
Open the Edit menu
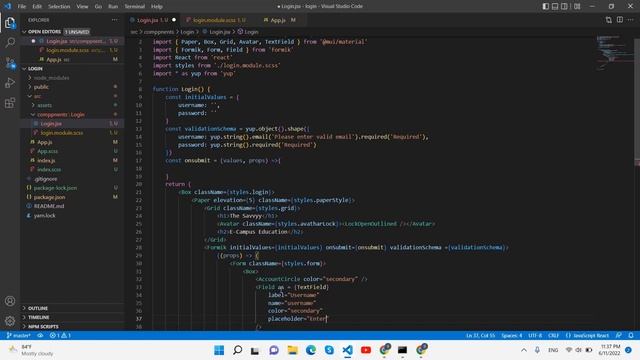coord(37,7)
